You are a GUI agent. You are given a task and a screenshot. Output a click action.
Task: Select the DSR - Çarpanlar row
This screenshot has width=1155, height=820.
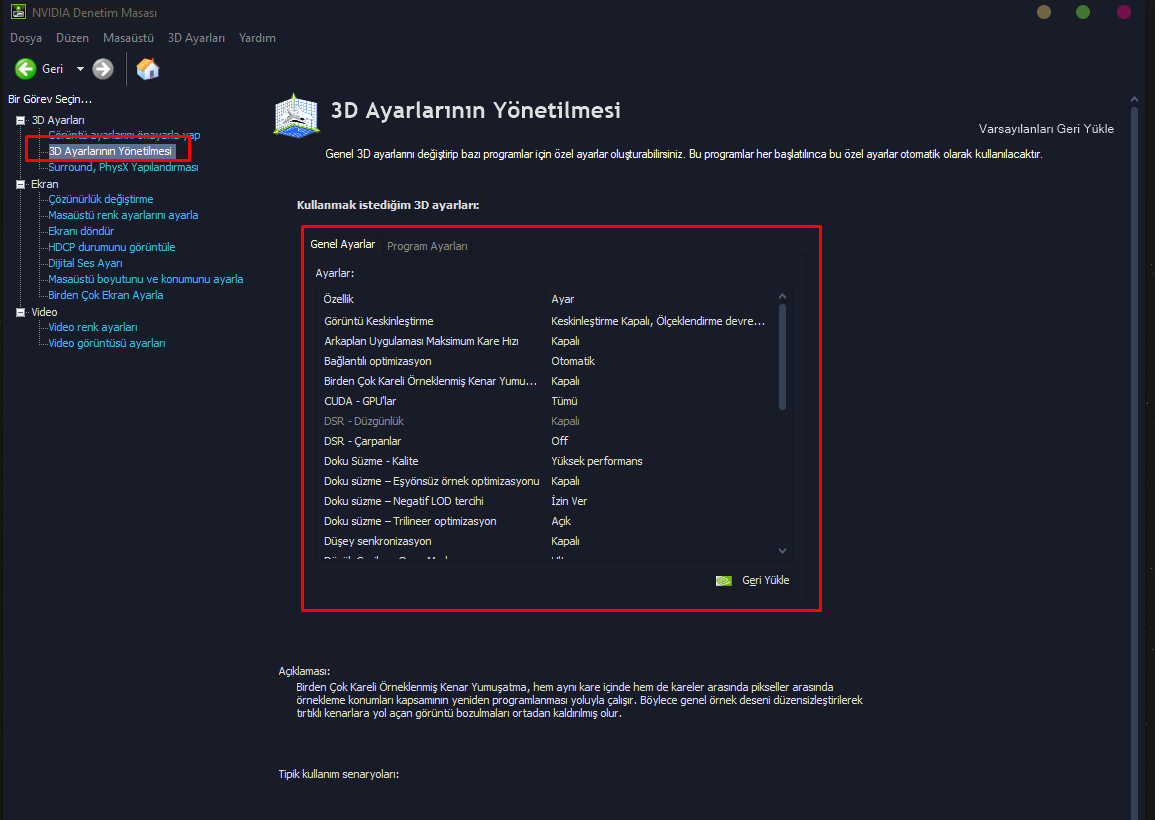coord(547,441)
